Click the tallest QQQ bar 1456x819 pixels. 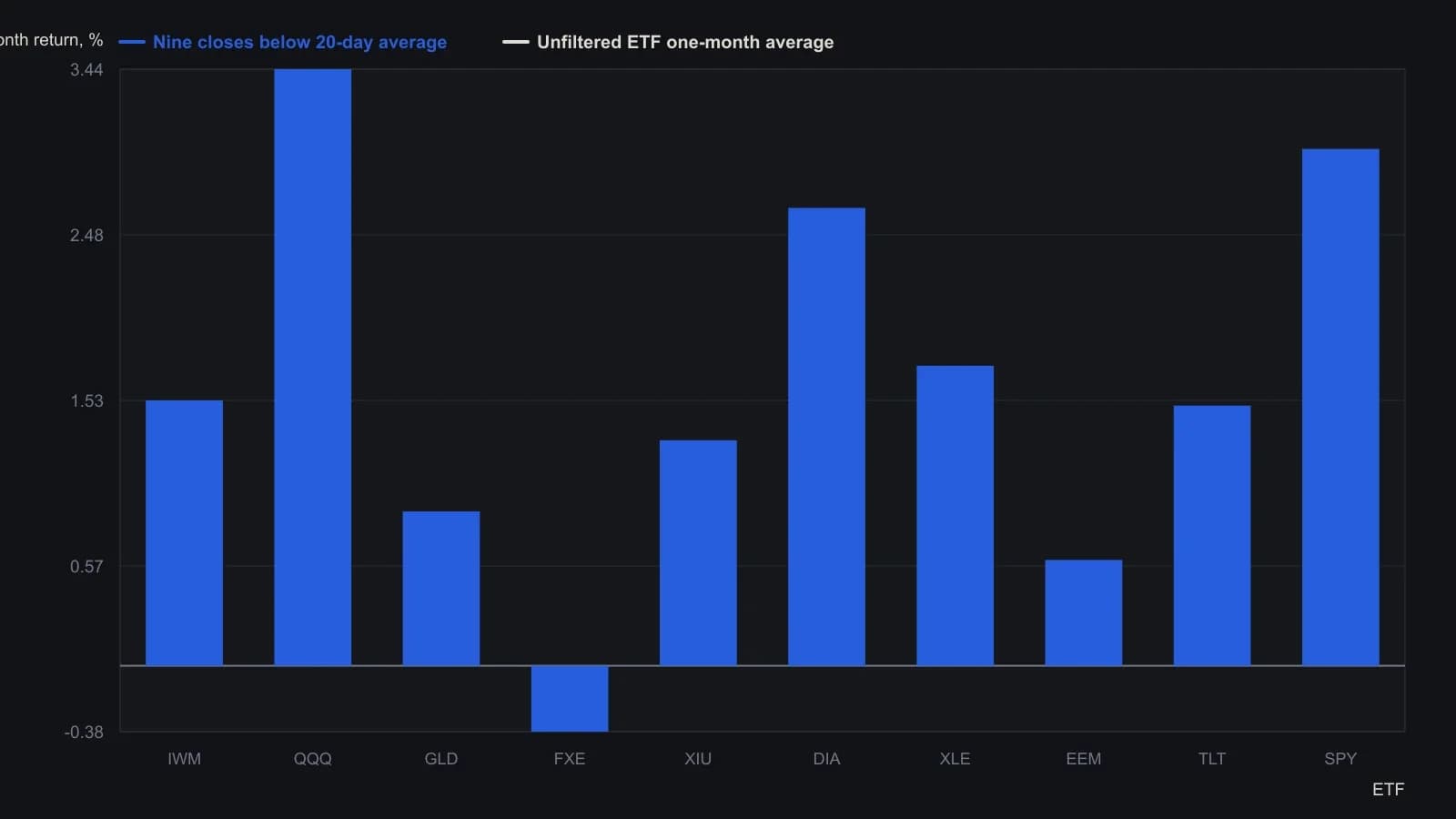tap(312, 368)
